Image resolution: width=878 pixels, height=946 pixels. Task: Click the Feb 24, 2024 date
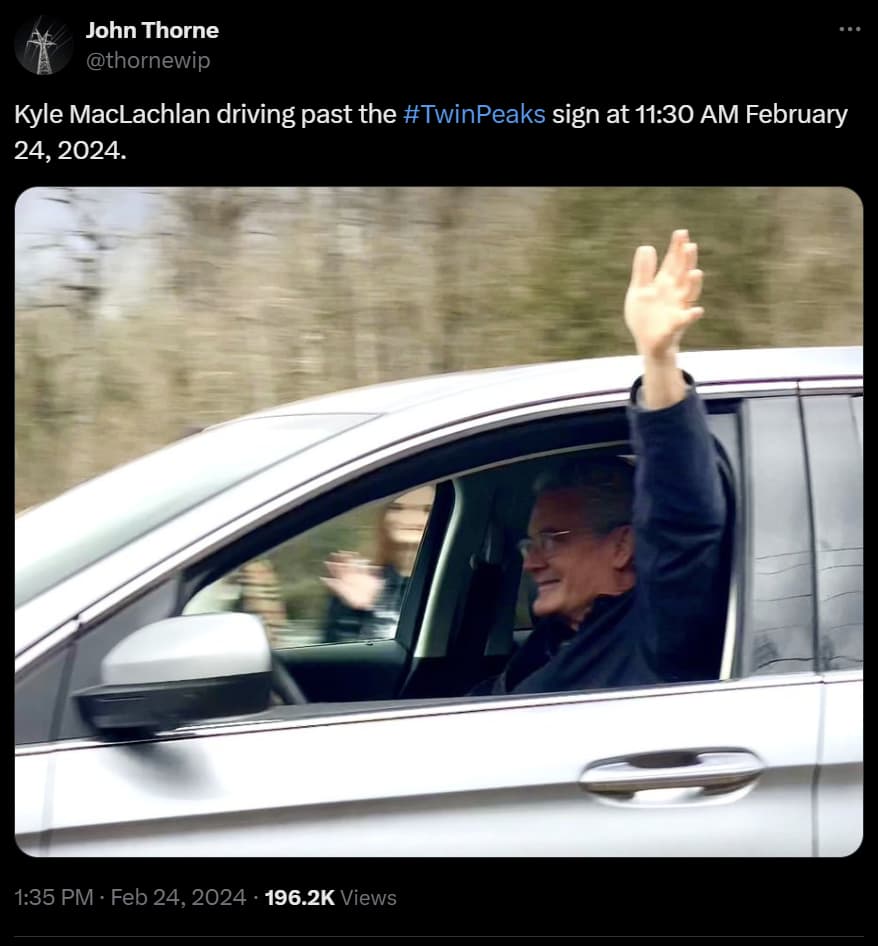coord(178,898)
